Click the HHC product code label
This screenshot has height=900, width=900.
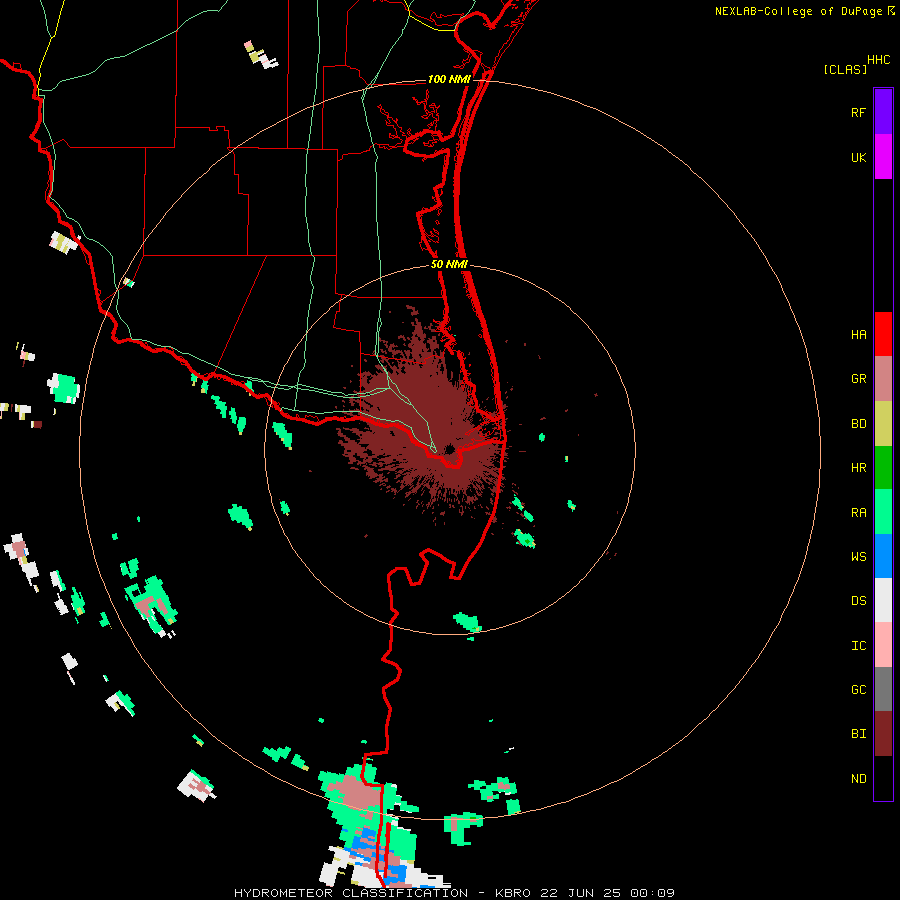(878, 60)
